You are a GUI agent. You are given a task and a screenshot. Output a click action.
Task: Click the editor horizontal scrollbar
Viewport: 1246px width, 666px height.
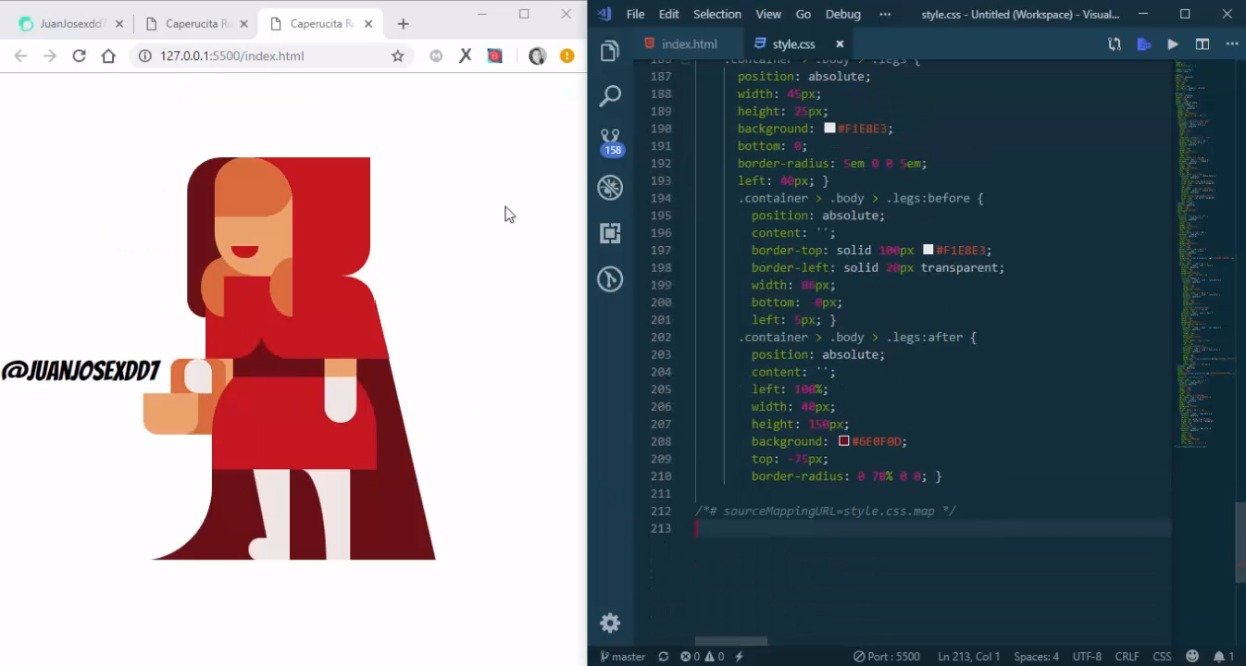(x=731, y=641)
